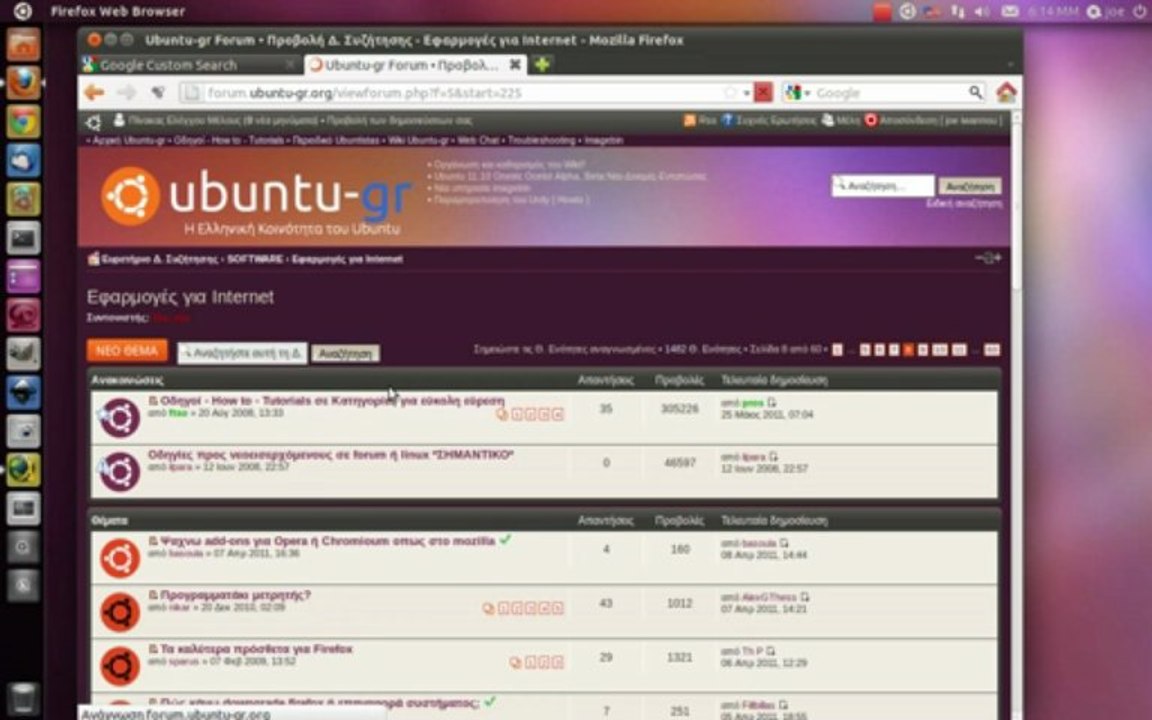Screen dimensions: 1152x720
Task: Click the forum search box in header
Action: click(x=882, y=186)
